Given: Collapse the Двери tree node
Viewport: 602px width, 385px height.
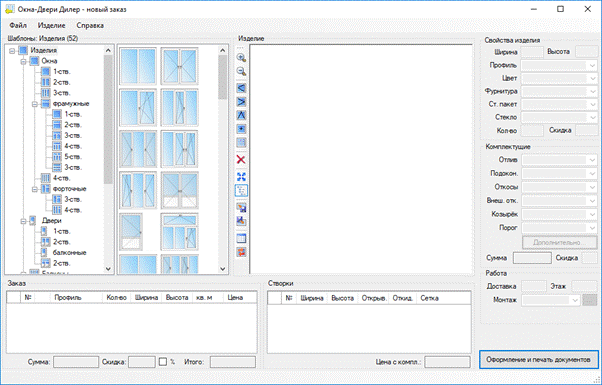Looking at the screenshot, I should (x=23, y=221).
